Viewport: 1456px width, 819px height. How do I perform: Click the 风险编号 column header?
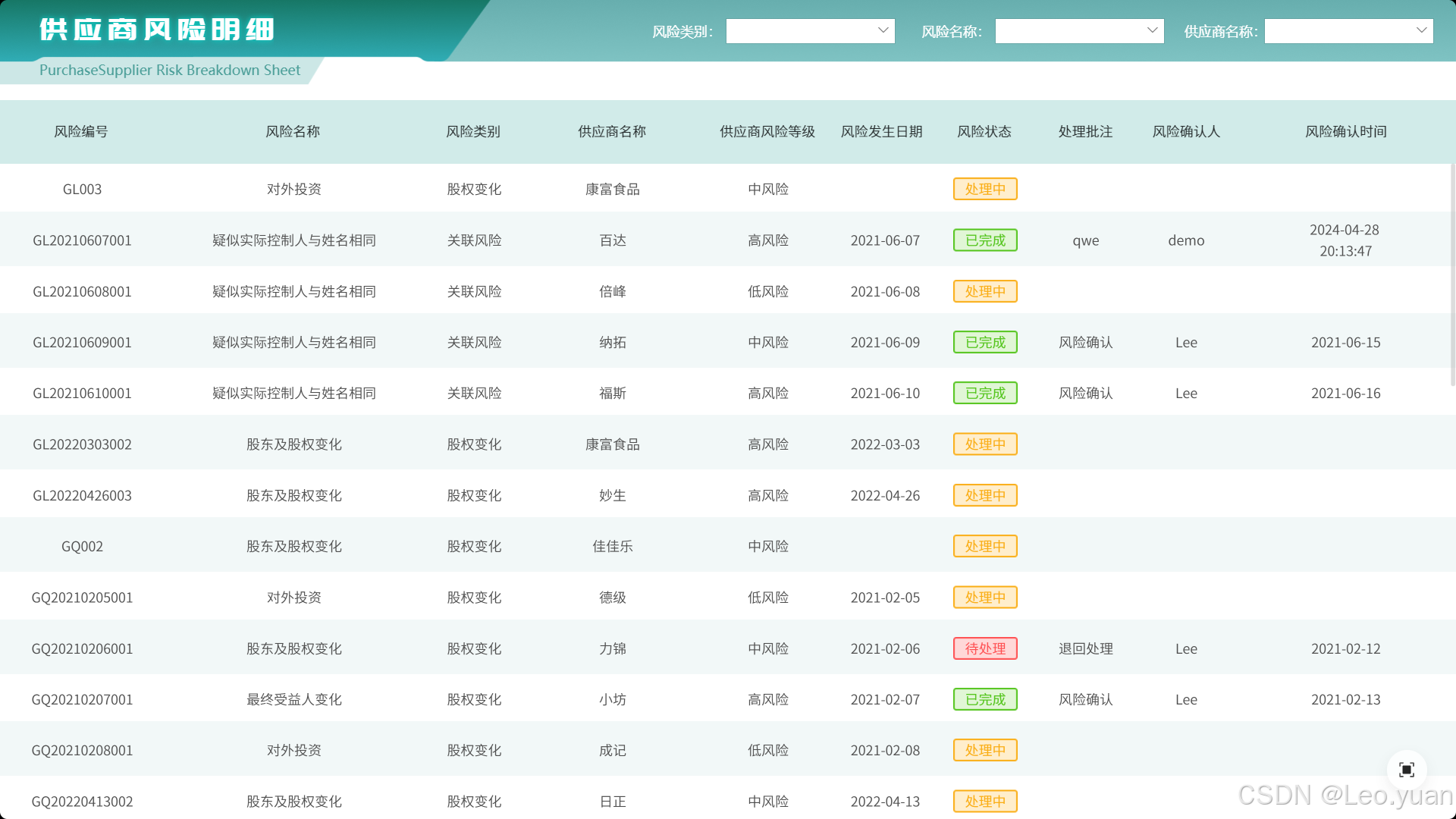click(81, 131)
